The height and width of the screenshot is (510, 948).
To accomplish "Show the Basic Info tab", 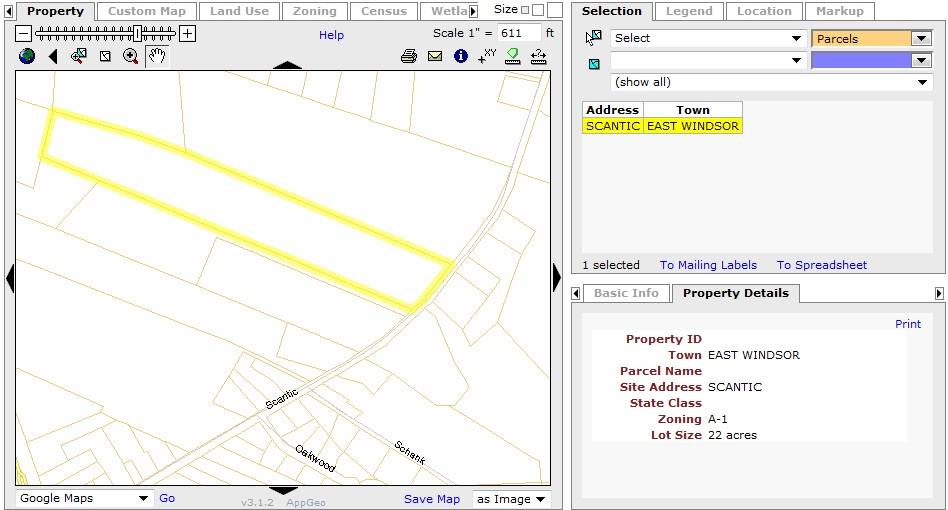I will coord(626,293).
